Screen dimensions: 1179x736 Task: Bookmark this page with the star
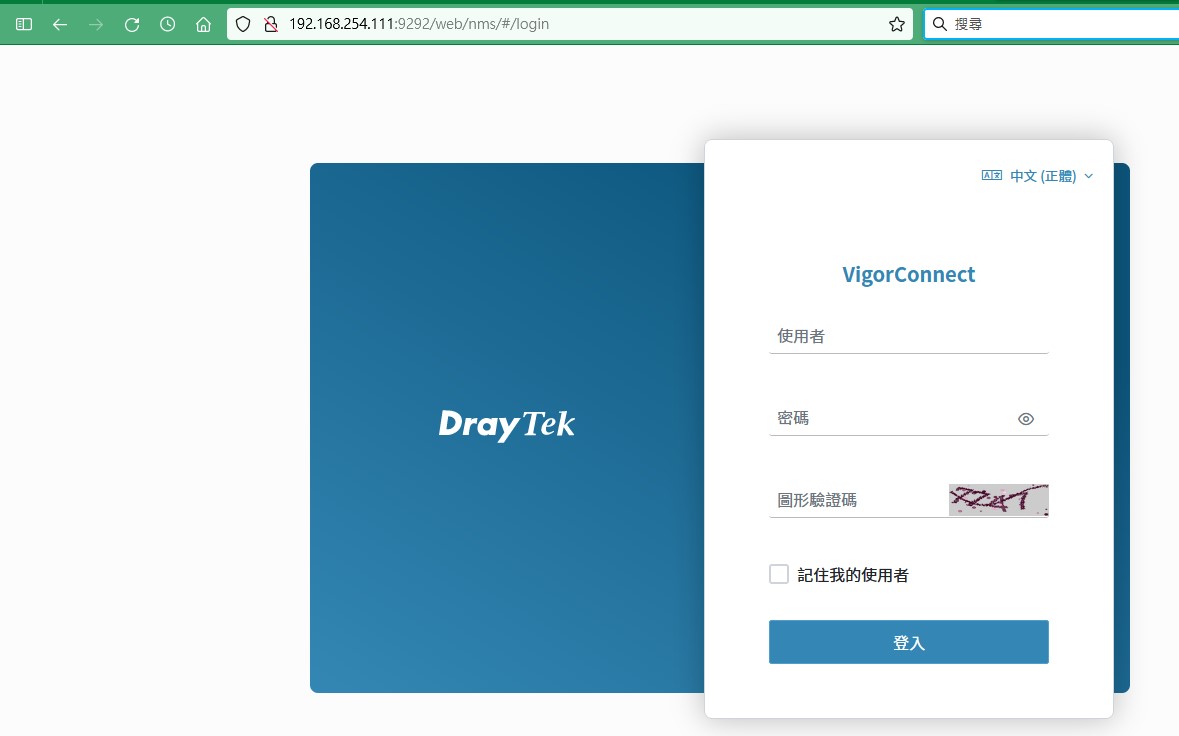pyautogui.click(x=896, y=24)
